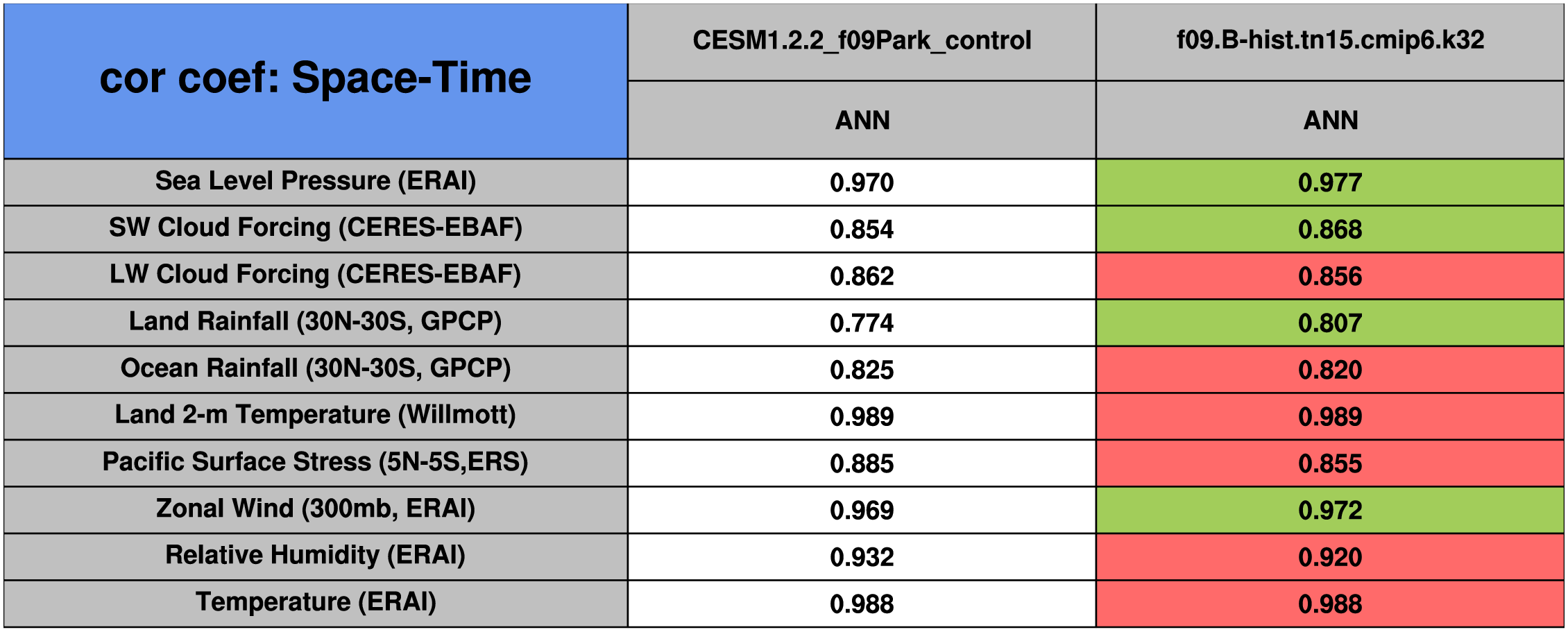Click the white 0.885 Pacific Surface Stress cell
The height and width of the screenshot is (632, 1568).
click(862, 463)
